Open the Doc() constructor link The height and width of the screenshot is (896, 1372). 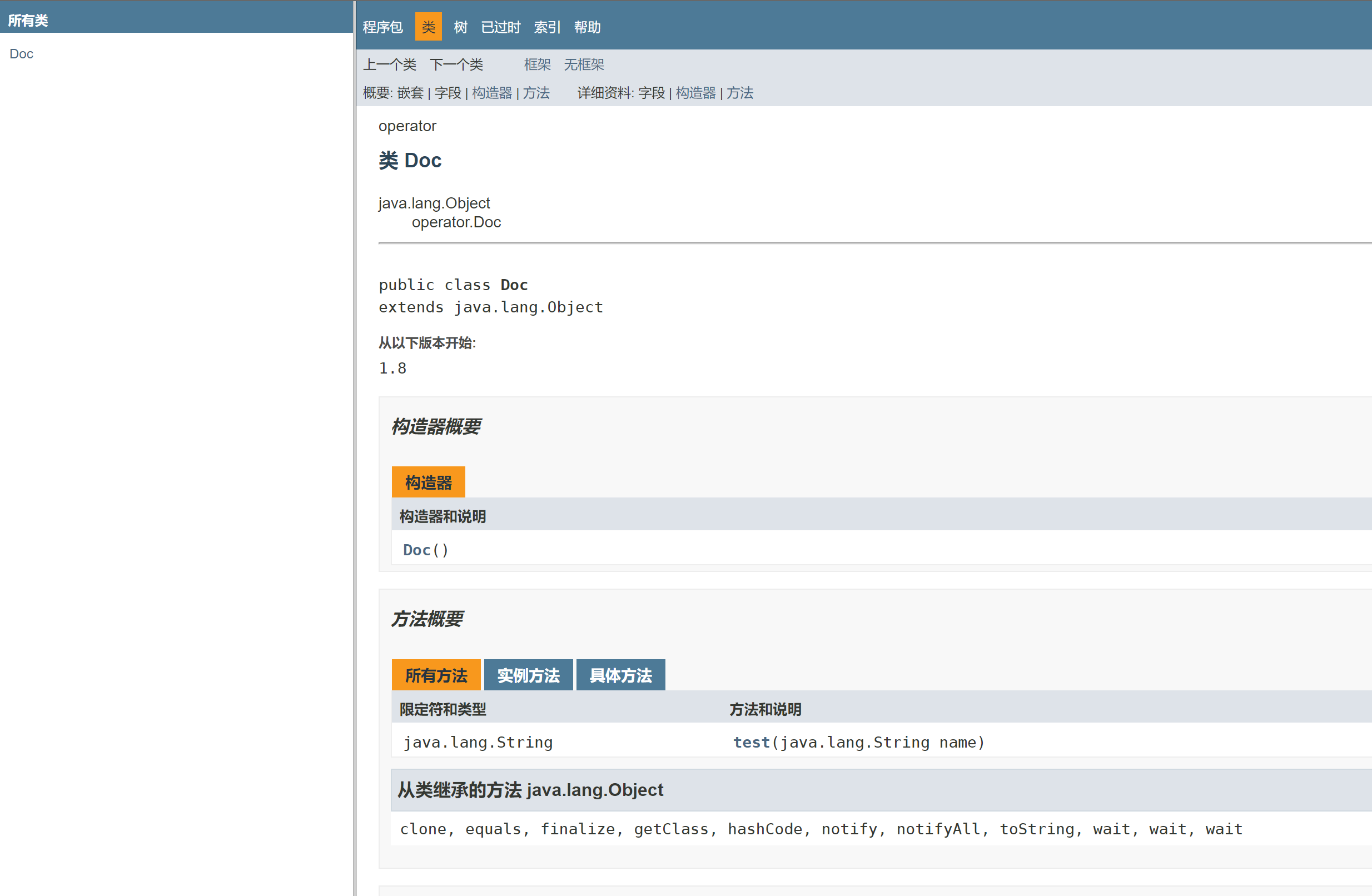(417, 550)
